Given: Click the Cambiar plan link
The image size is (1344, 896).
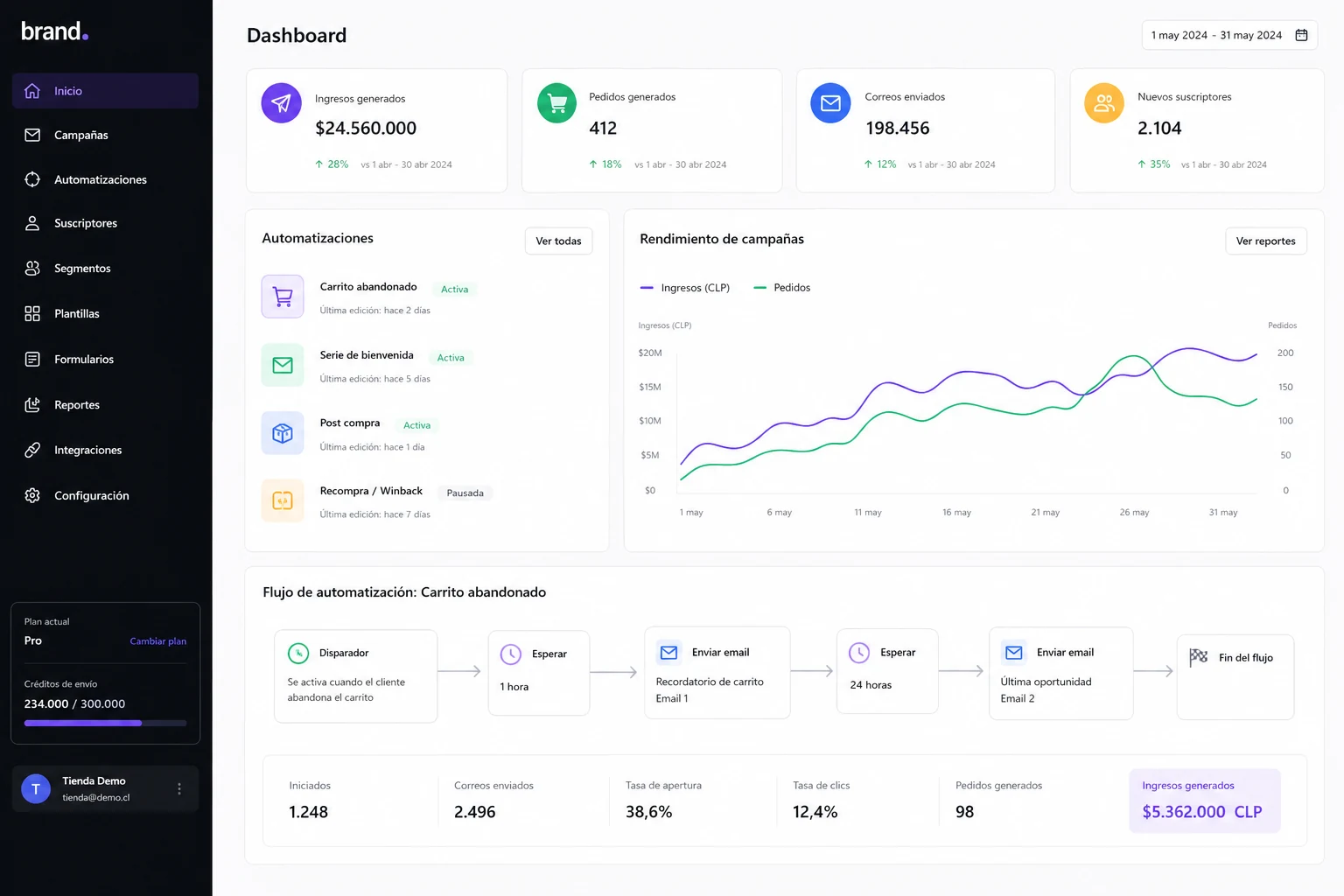Looking at the screenshot, I should tap(157, 641).
